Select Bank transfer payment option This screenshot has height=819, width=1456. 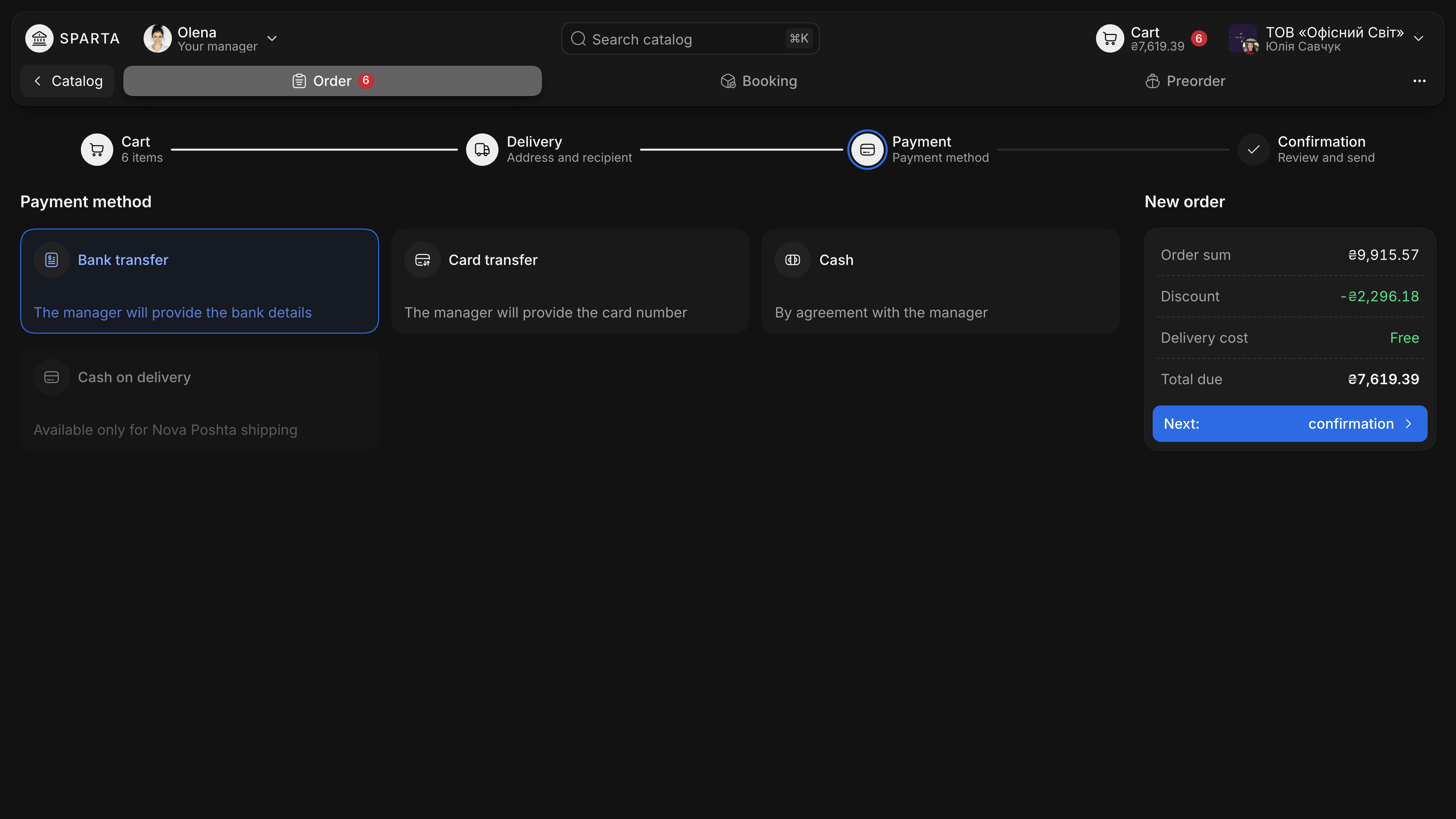click(200, 281)
